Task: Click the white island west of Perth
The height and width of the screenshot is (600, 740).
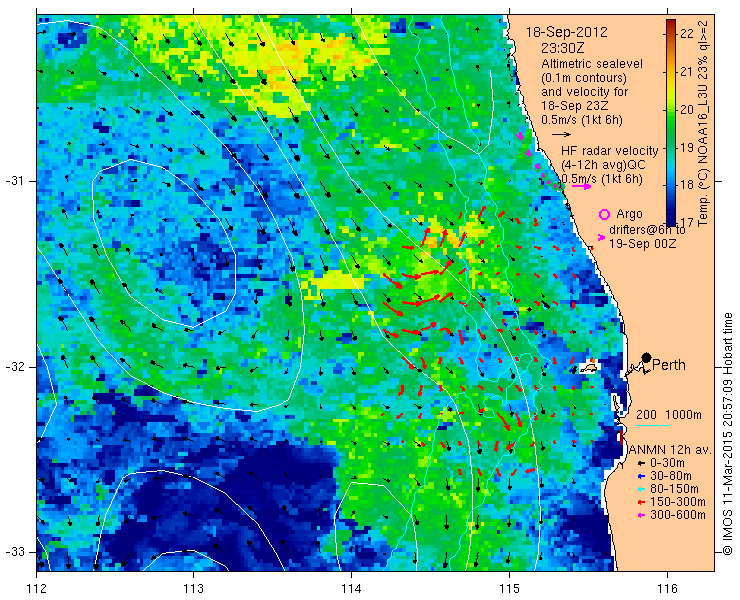Action: pyautogui.click(x=589, y=367)
